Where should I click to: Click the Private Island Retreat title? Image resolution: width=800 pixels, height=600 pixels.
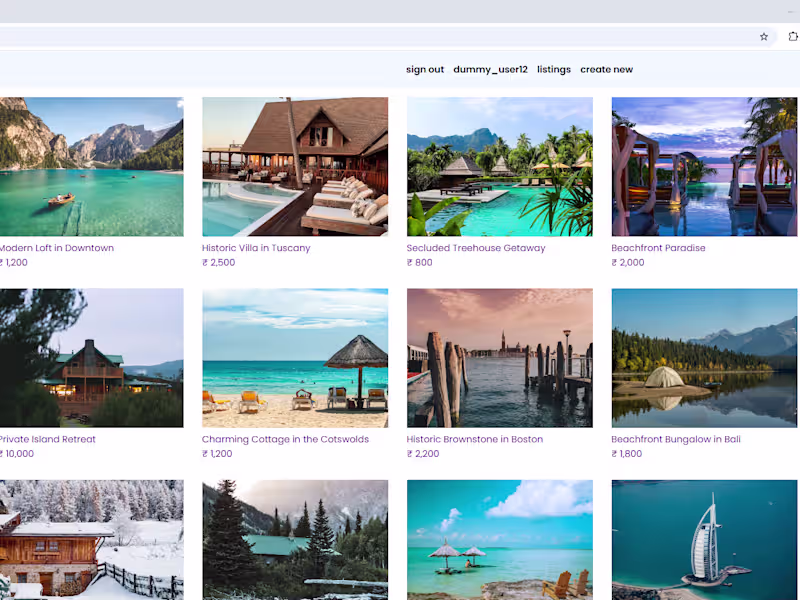point(47,439)
